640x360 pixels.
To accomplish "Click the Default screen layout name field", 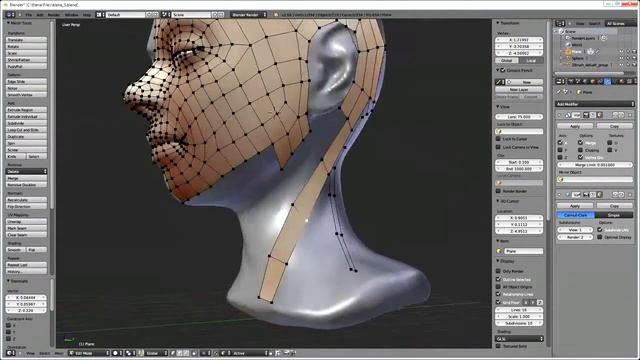I will coord(125,15).
